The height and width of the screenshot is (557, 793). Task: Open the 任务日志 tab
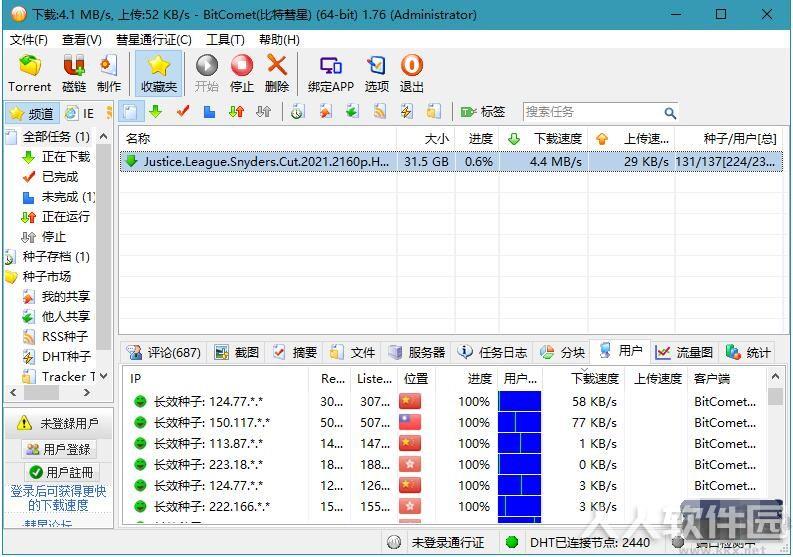click(493, 352)
